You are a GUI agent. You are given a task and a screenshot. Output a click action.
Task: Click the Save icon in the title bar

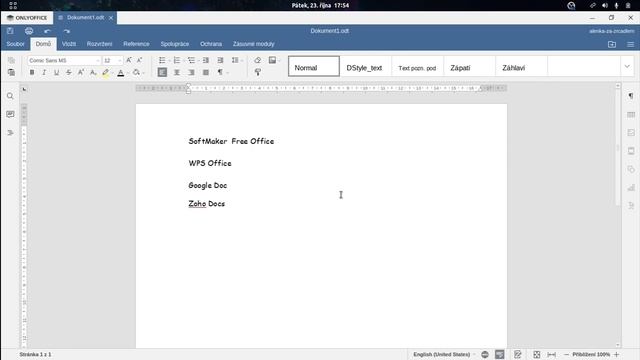(x=10, y=31)
